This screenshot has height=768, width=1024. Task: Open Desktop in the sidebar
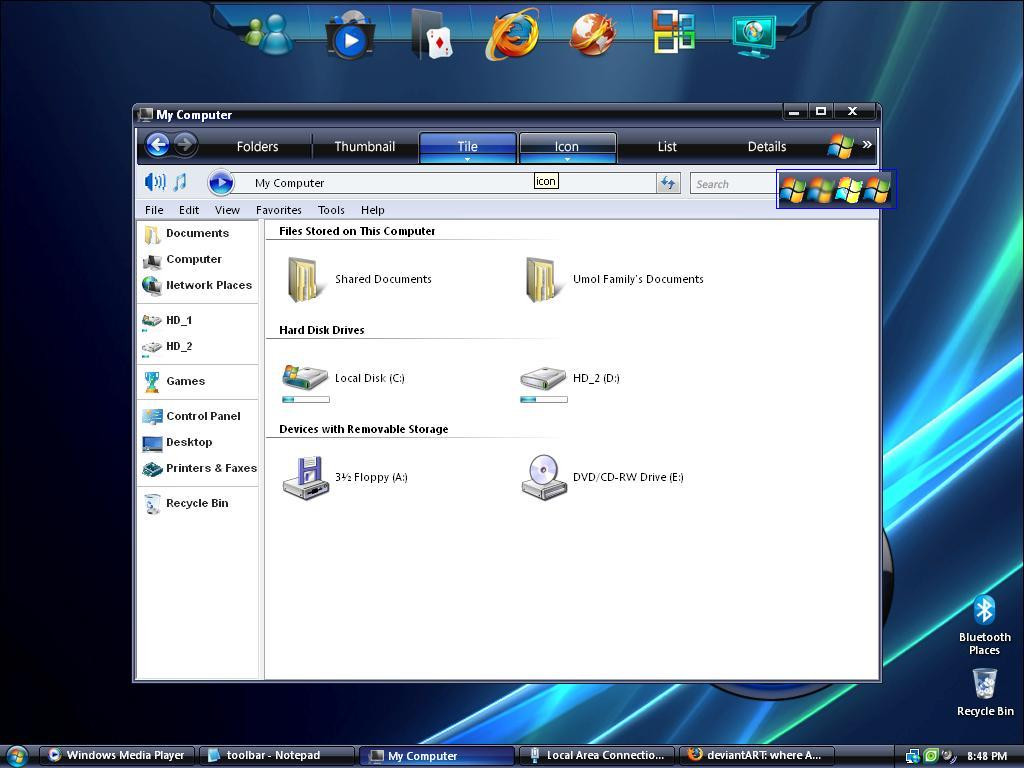(x=177, y=443)
